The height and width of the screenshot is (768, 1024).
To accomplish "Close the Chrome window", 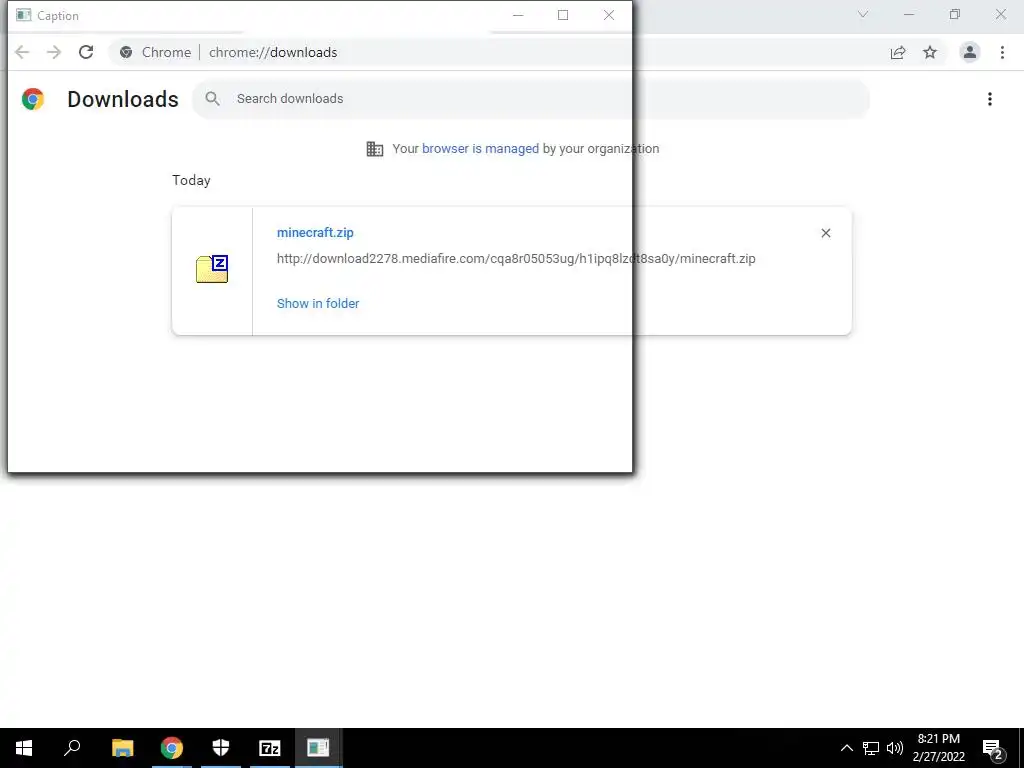I will [1000, 14].
